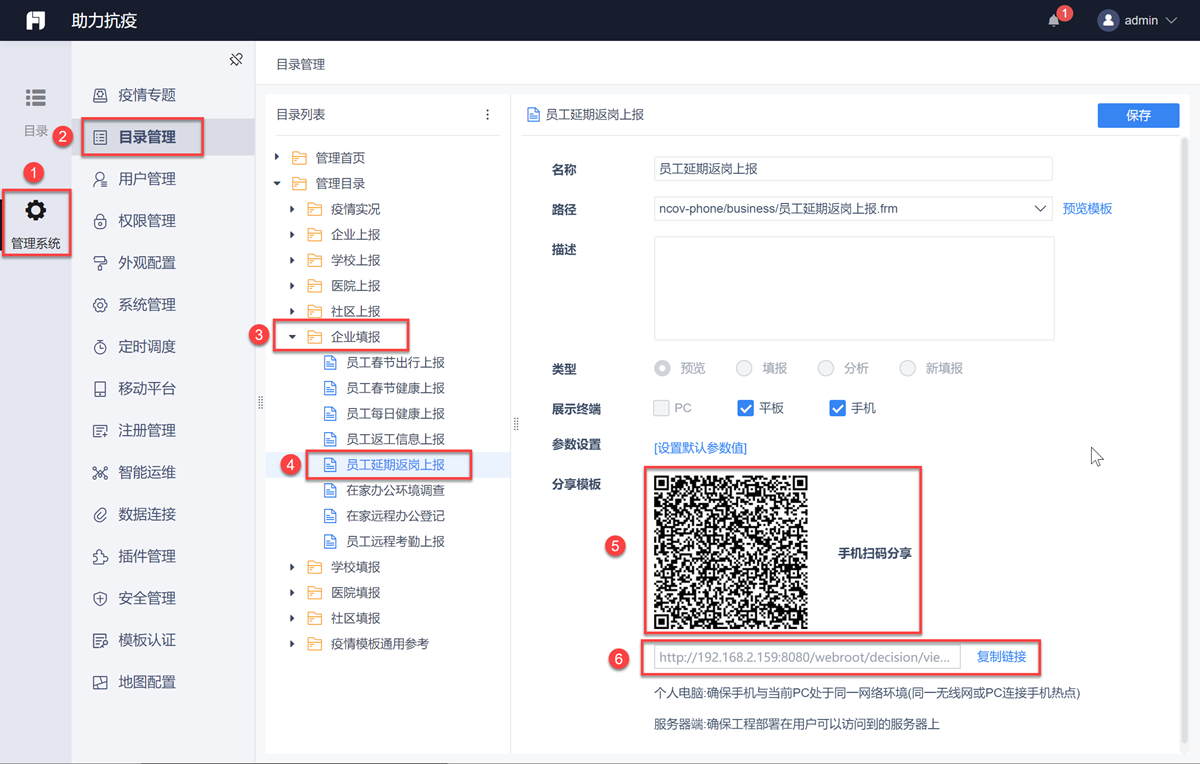Open 管理系统 gear icon
This screenshot has width=1200, height=764.
tap(36, 210)
